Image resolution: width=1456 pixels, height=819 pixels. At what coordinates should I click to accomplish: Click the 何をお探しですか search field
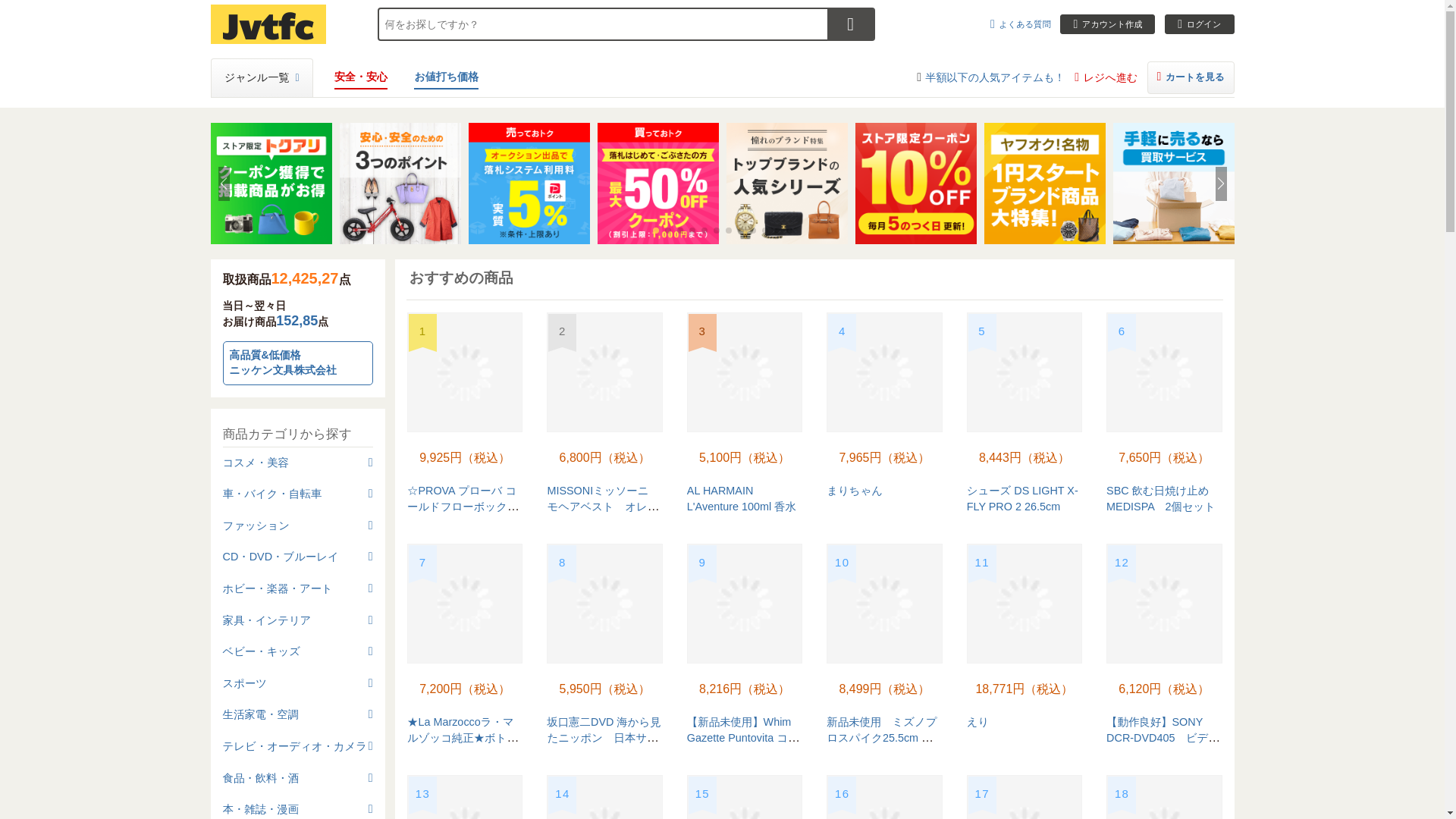(602, 24)
